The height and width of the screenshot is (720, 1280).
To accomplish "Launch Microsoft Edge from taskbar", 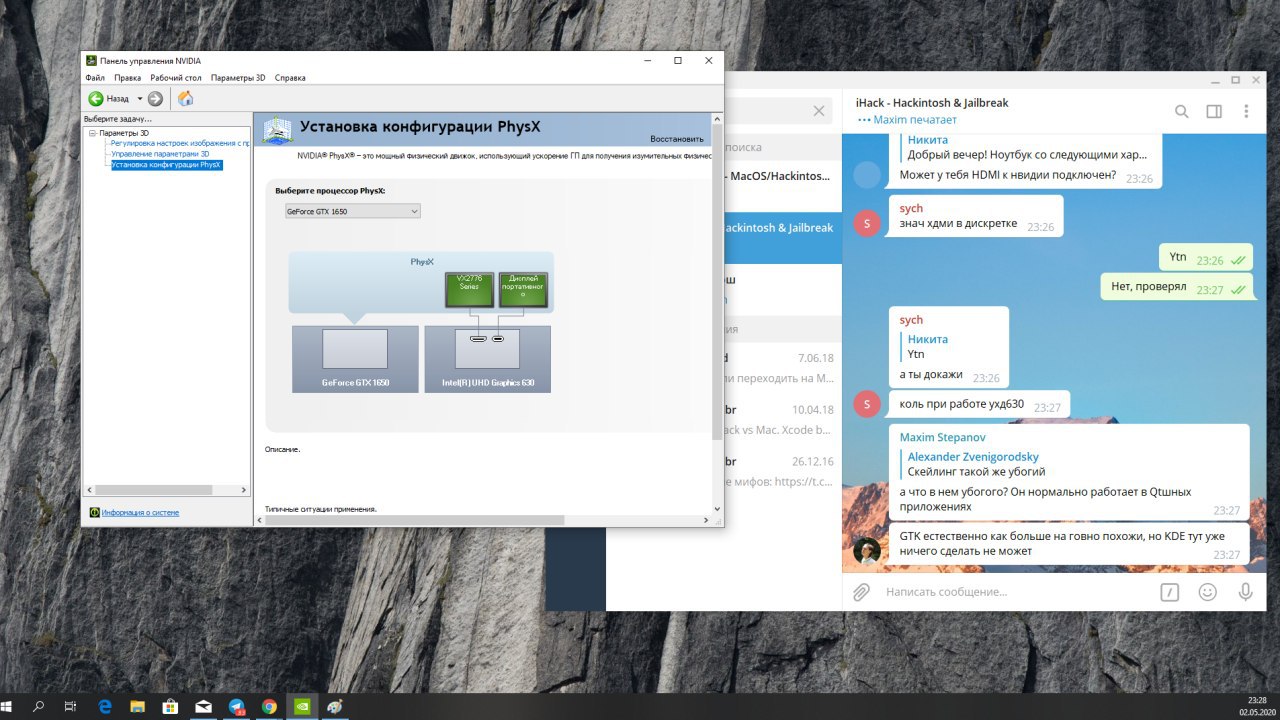I will tap(105, 706).
